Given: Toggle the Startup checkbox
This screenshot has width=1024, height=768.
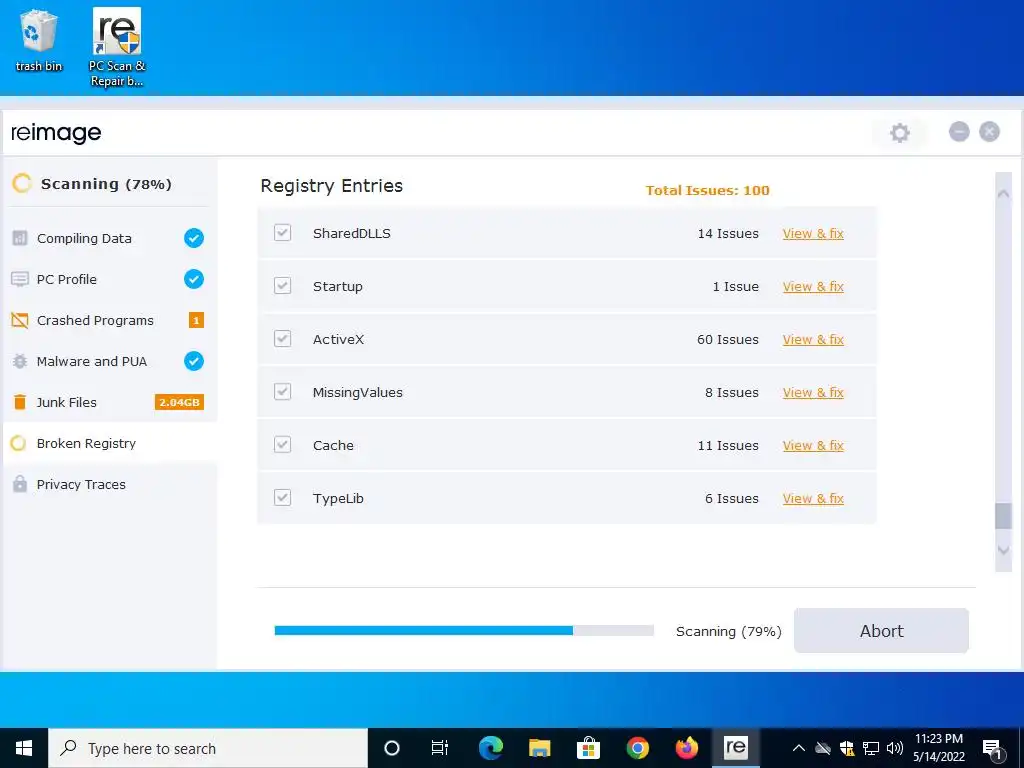Looking at the screenshot, I should tap(282, 285).
